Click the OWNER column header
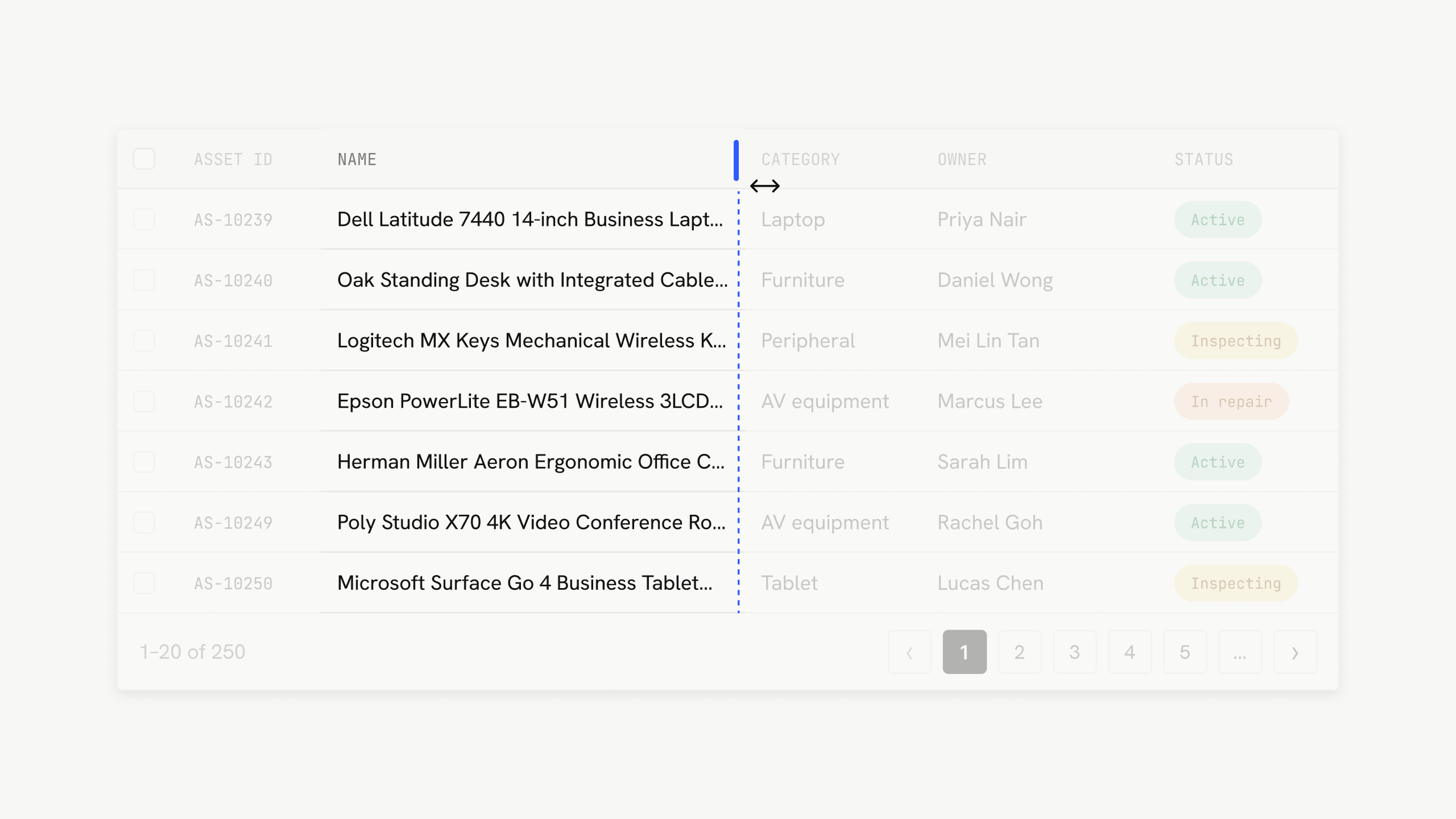This screenshot has width=1456, height=819. (x=962, y=159)
